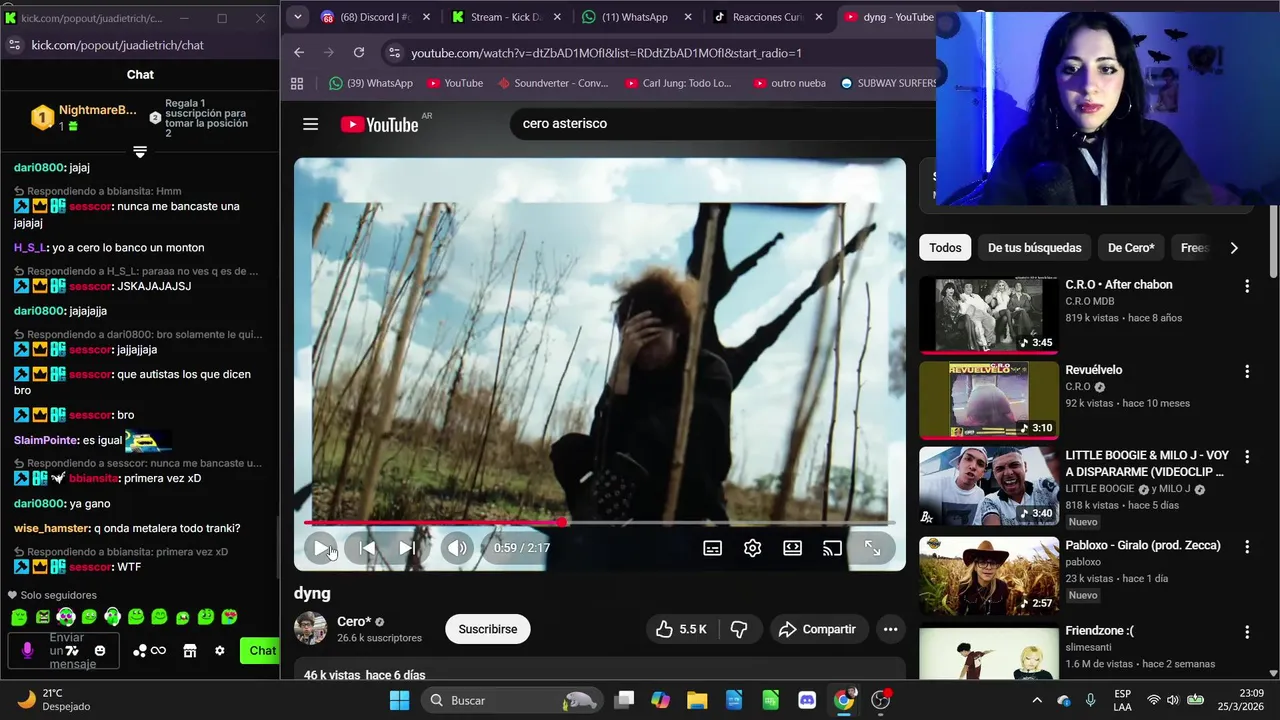Toggle subtitles on the video player
This screenshot has width=1280, height=720.
point(713,548)
